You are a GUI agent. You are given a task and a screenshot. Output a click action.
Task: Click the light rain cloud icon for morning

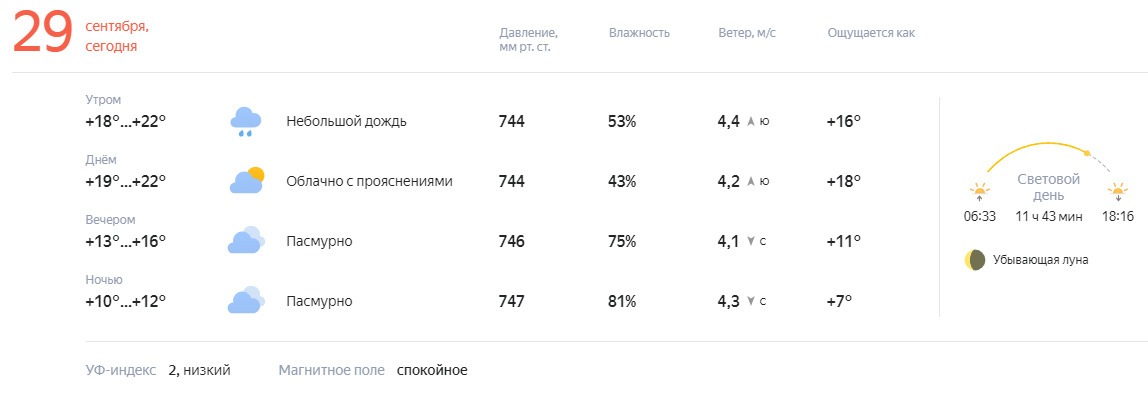coord(245,122)
